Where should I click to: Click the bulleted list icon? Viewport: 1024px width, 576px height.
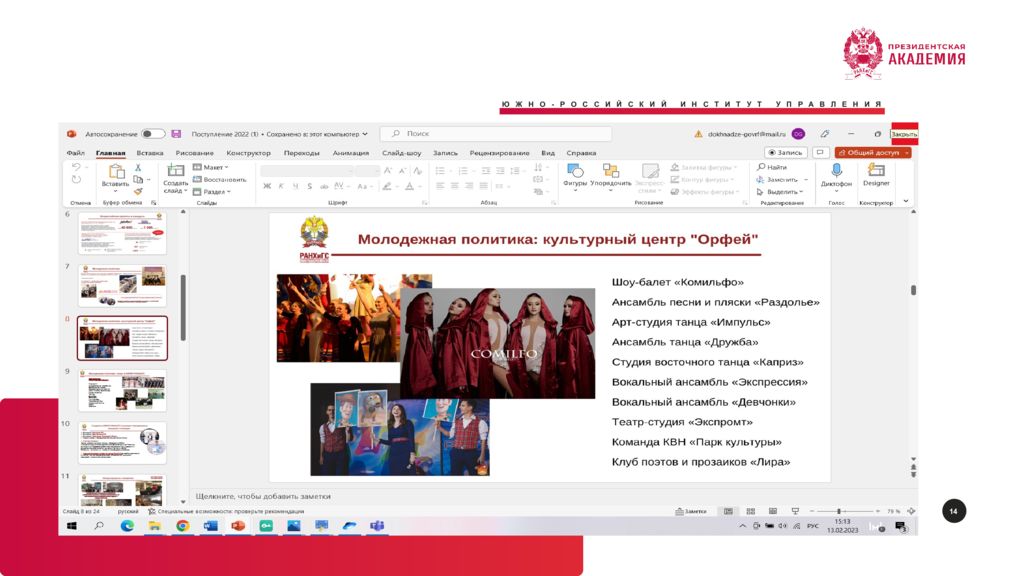[x=441, y=170]
